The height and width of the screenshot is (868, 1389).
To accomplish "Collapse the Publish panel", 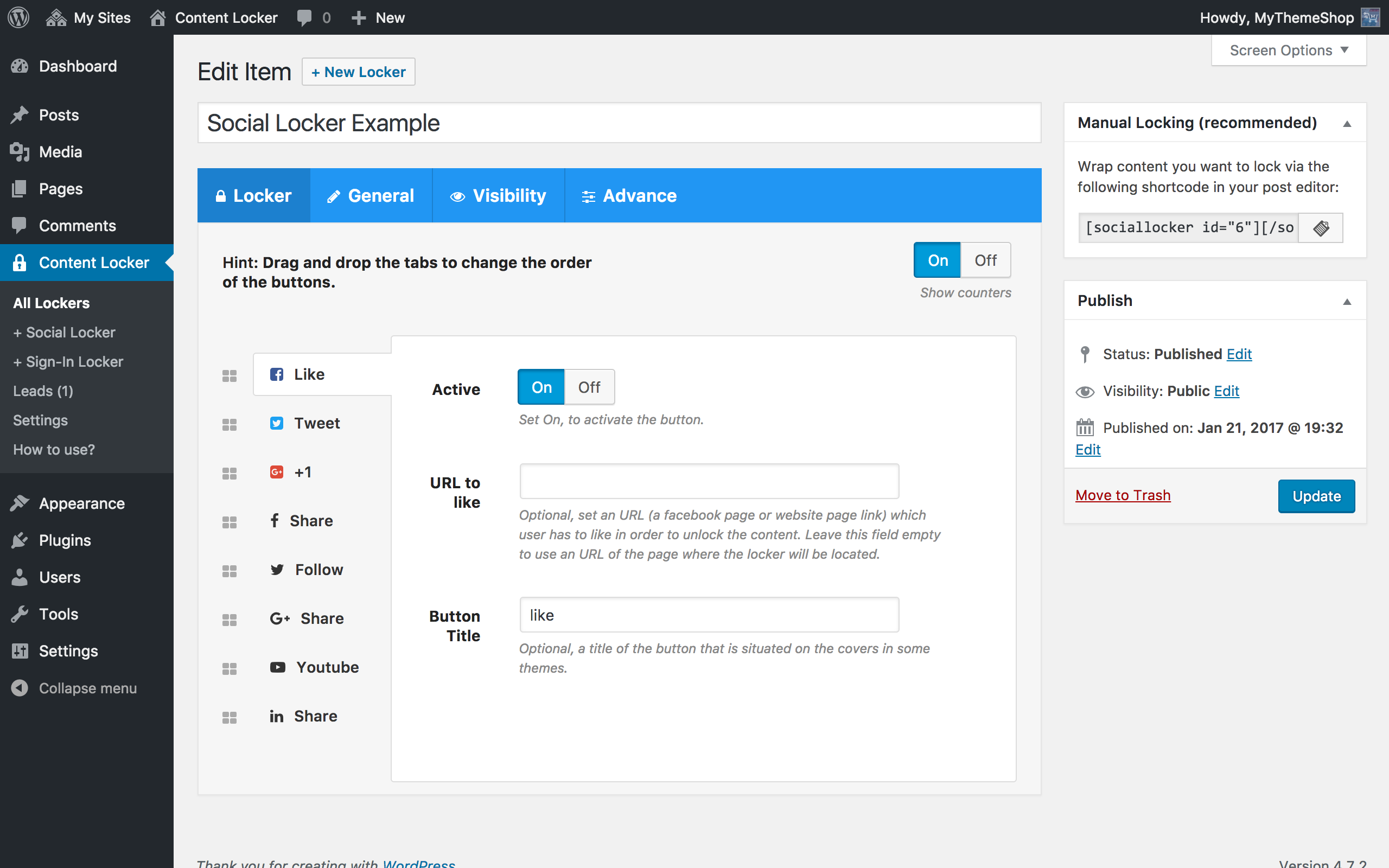I will point(1347,302).
